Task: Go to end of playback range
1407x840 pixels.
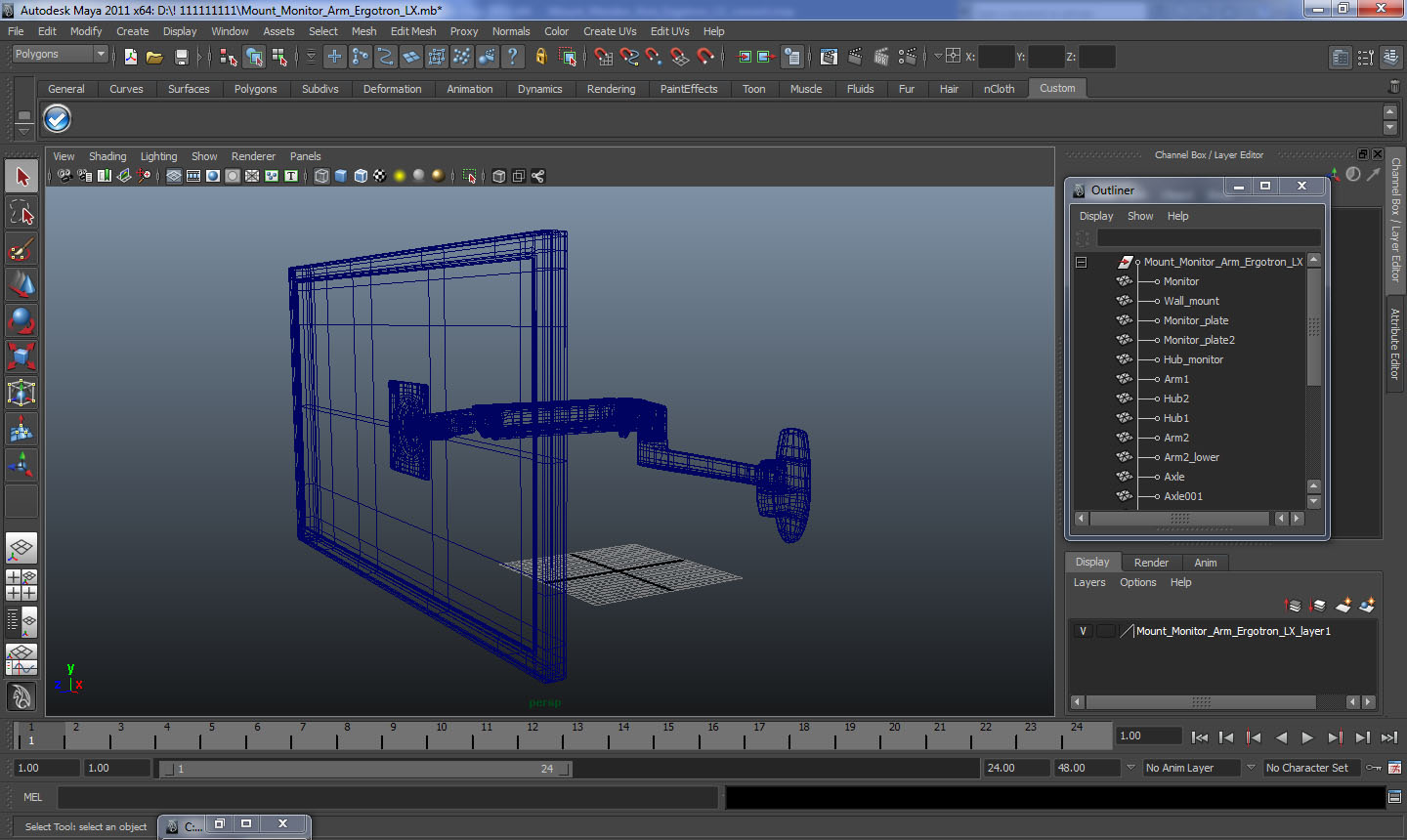Action: point(1389,737)
